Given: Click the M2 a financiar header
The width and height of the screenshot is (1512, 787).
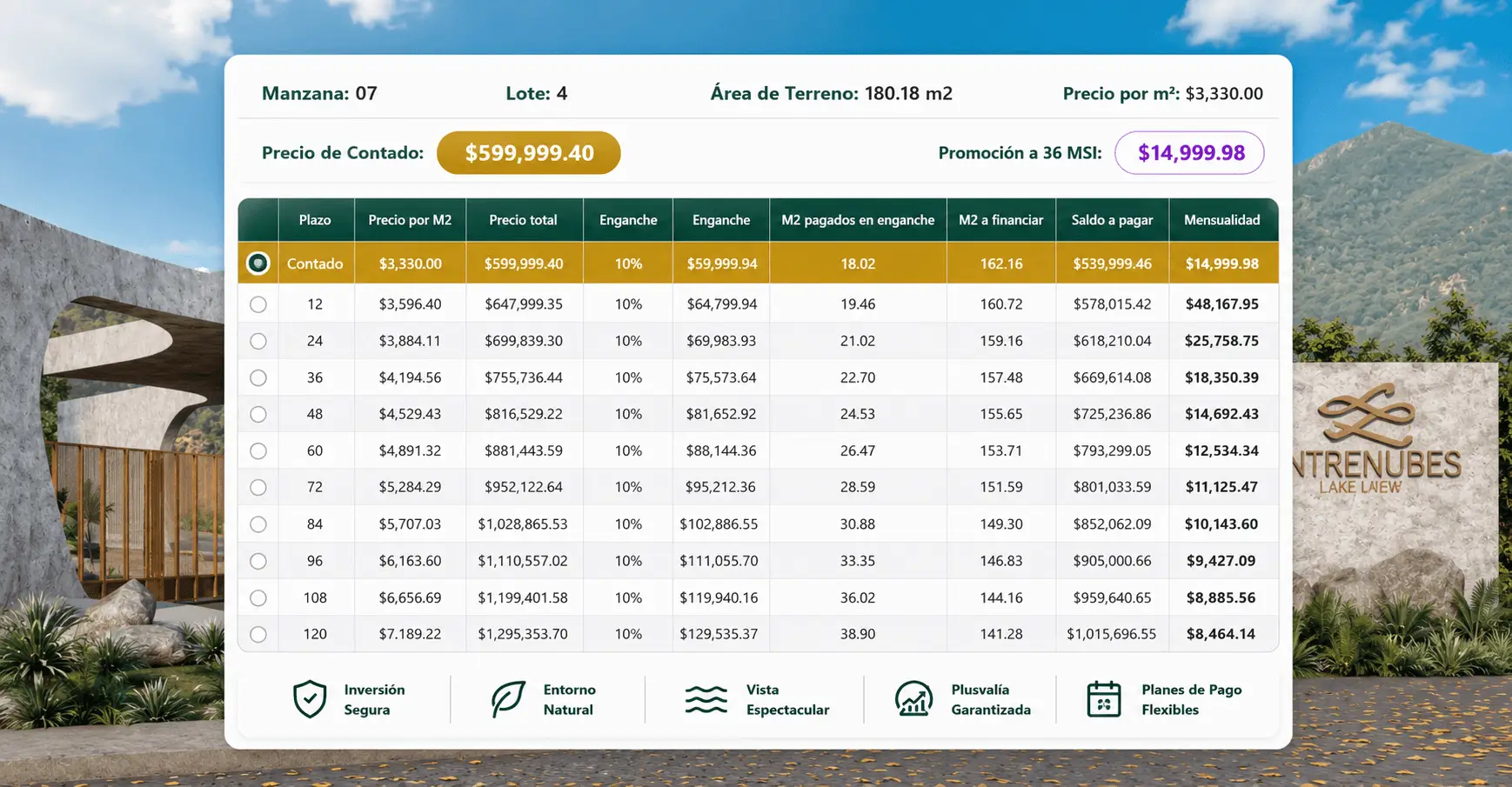Looking at the screenshot, I should click(1000, 220).
